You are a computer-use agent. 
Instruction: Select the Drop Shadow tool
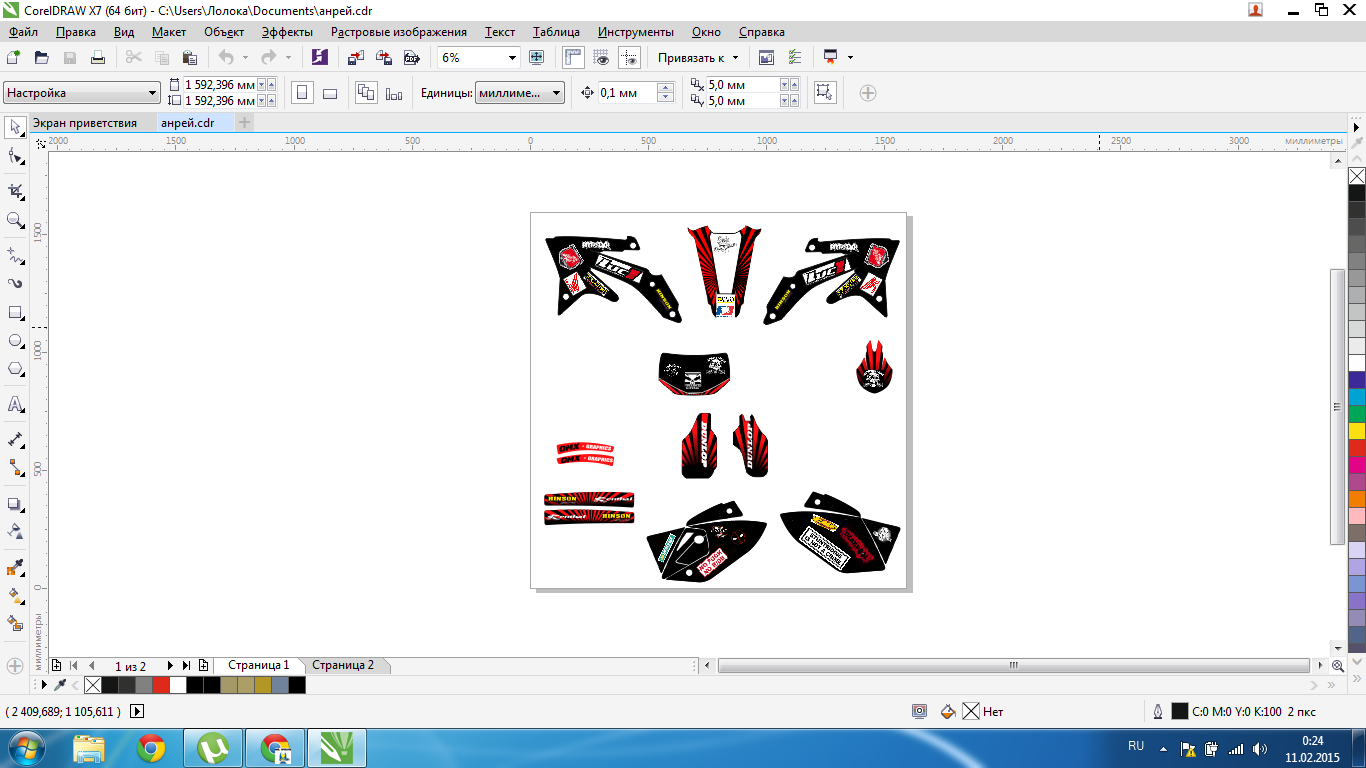pyautogui.click(x=15, y=504)
